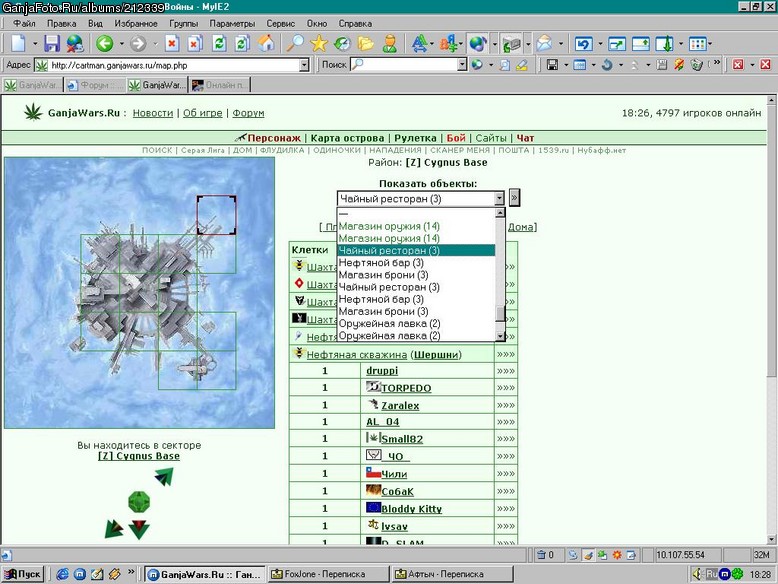The image size is (778, 584).
Task: Expand the mail icon dropdown arrow
Action: (x=561, y=44)
